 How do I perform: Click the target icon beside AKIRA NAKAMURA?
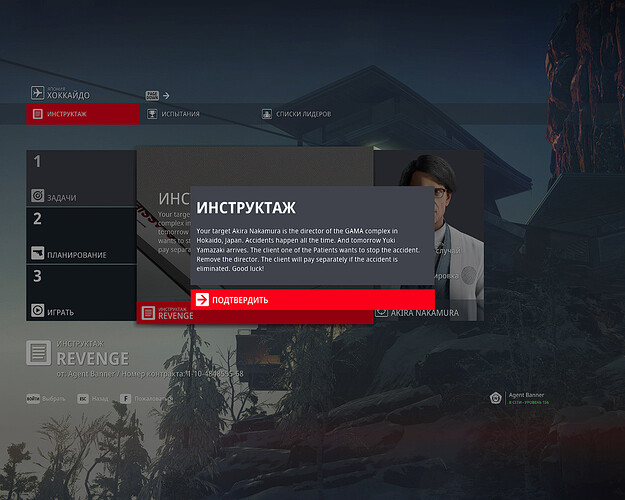pyautogui.click(x=381, y=312)
